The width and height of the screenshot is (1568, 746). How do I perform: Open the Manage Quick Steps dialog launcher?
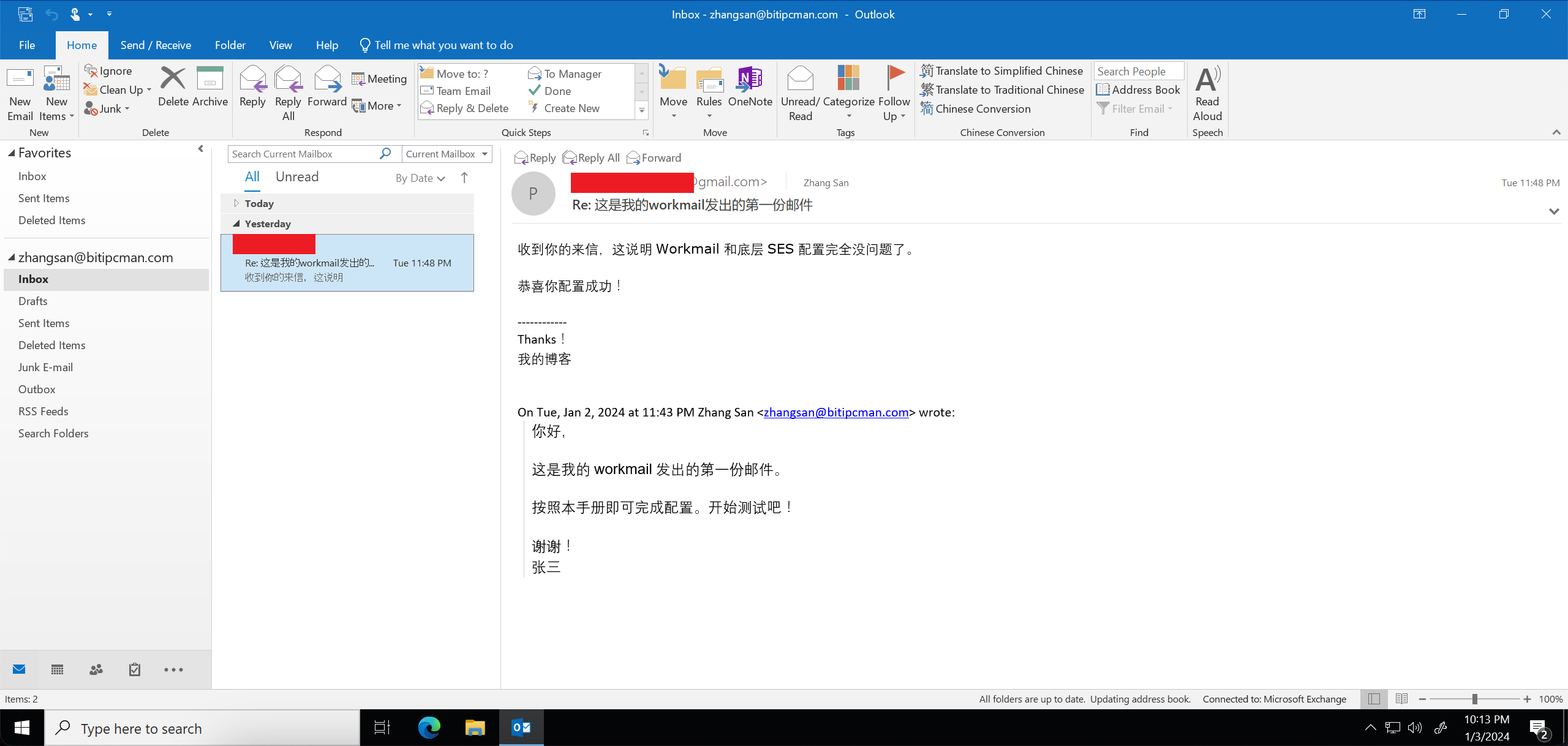click(x=646, y=133)
